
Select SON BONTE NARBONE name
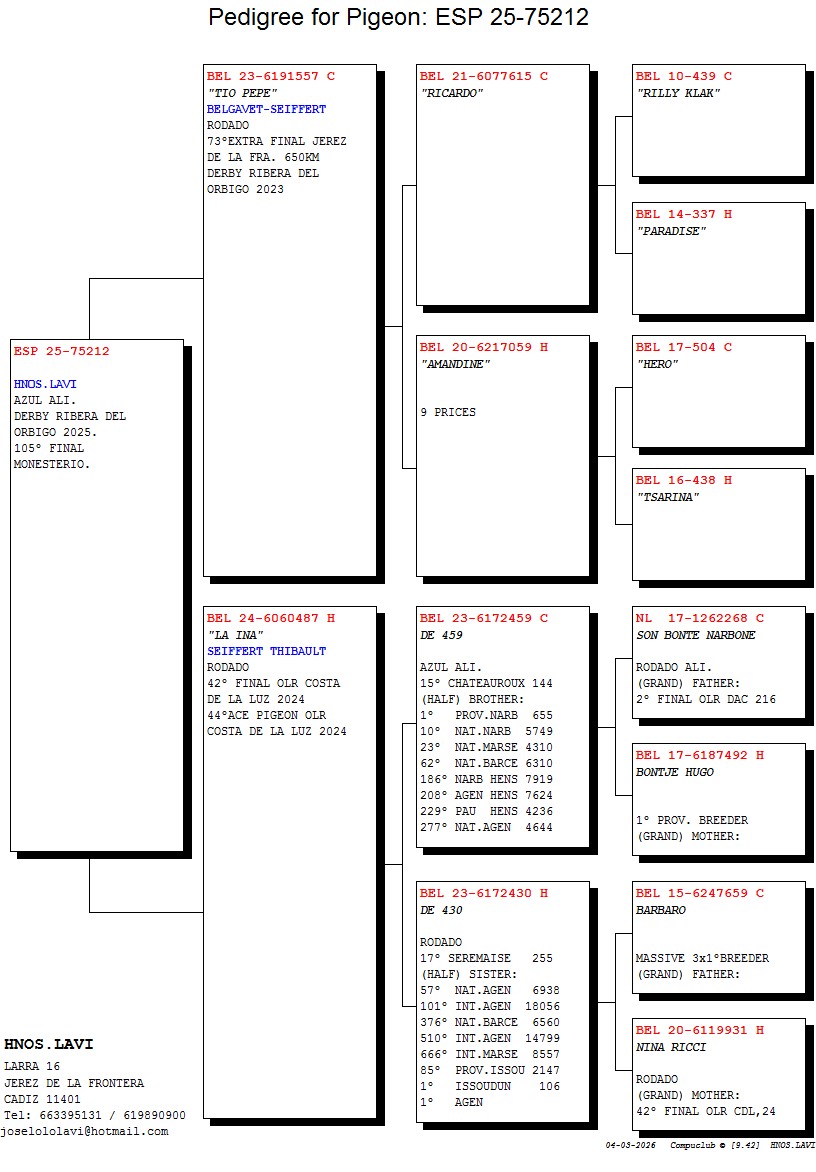coord(695,635)
